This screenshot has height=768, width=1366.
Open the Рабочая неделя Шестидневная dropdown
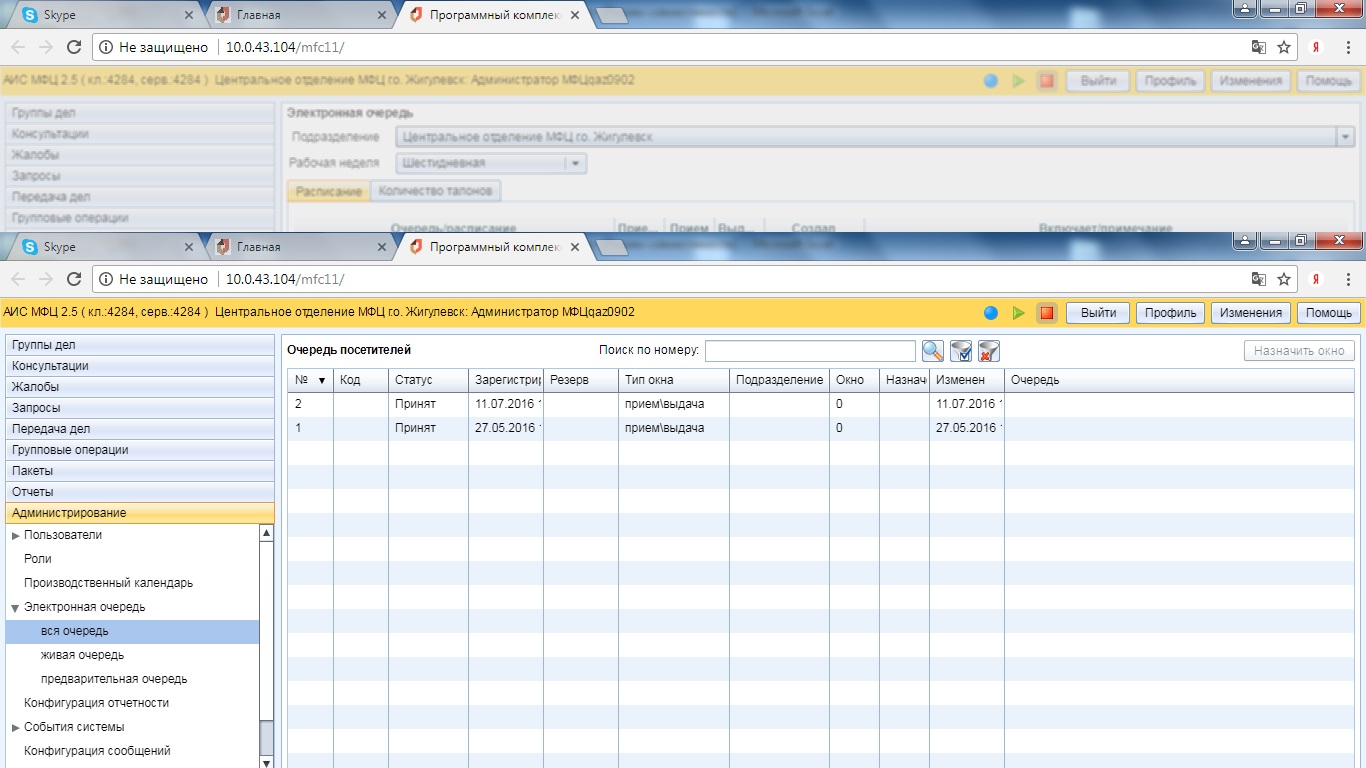(x=576, y=163)
